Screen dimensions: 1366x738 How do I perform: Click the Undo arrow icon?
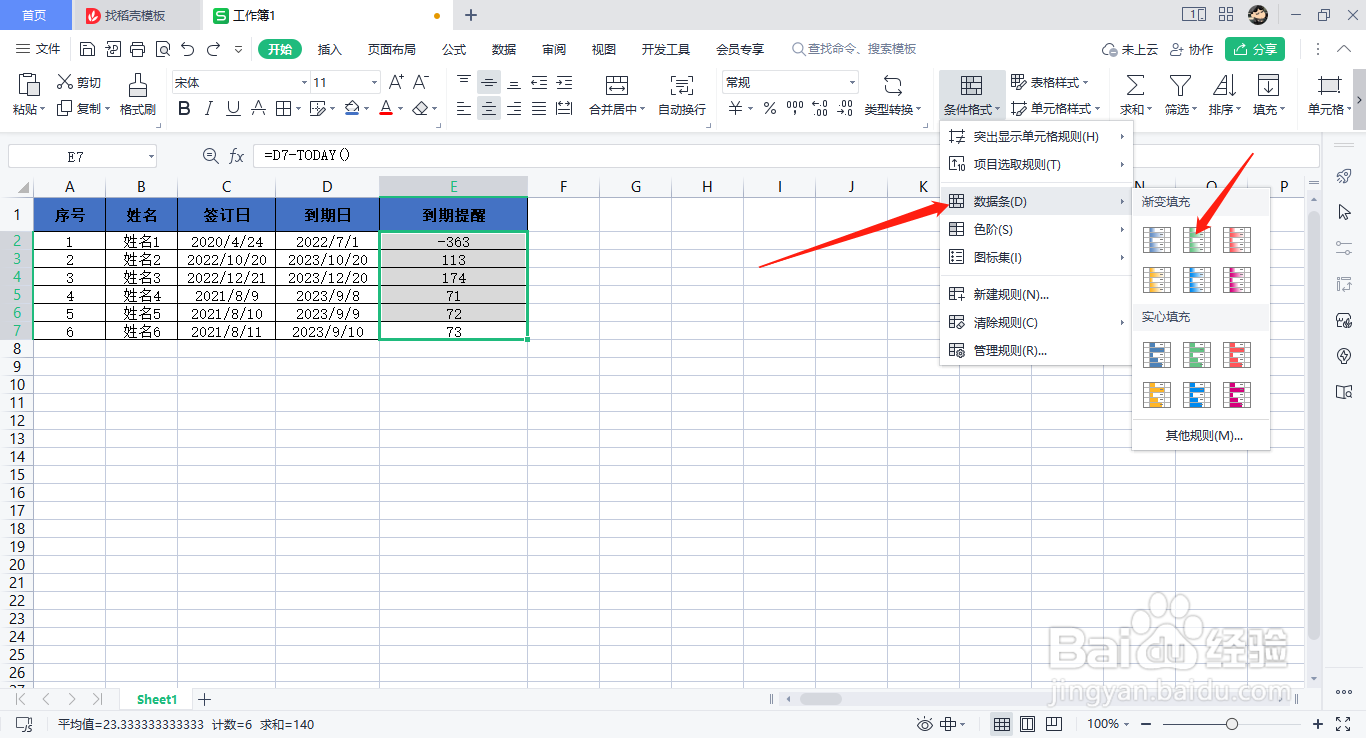pos(187,49)
